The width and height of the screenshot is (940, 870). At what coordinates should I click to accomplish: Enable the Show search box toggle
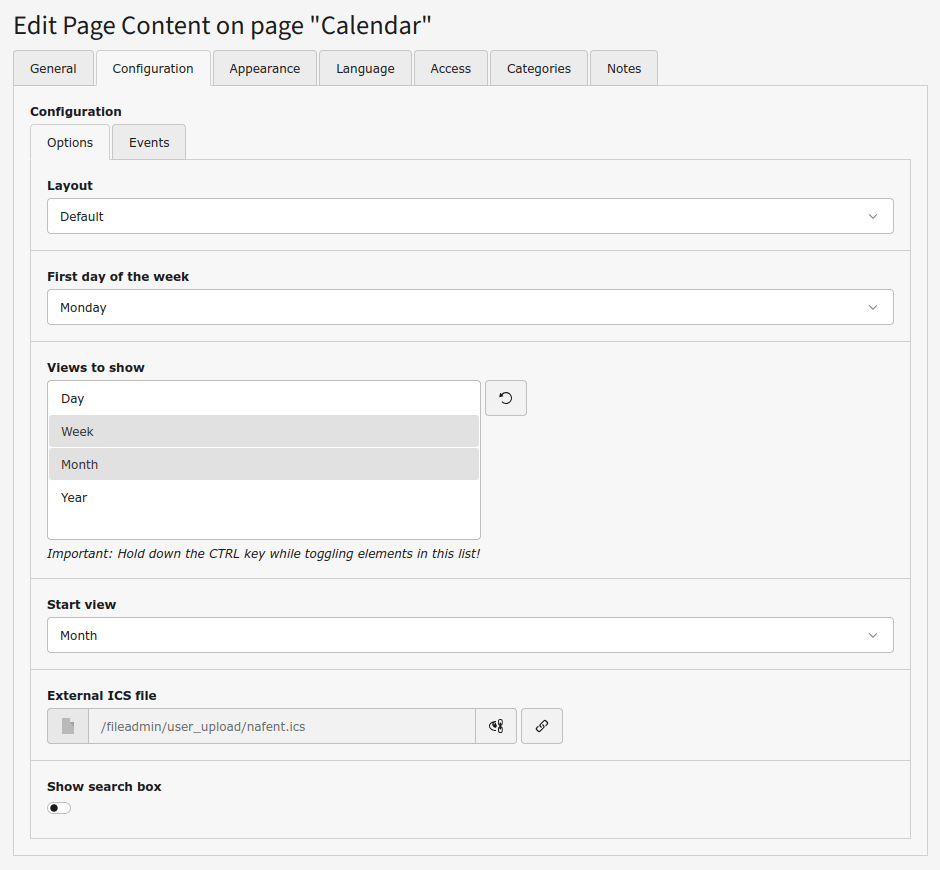pos(59,808)
